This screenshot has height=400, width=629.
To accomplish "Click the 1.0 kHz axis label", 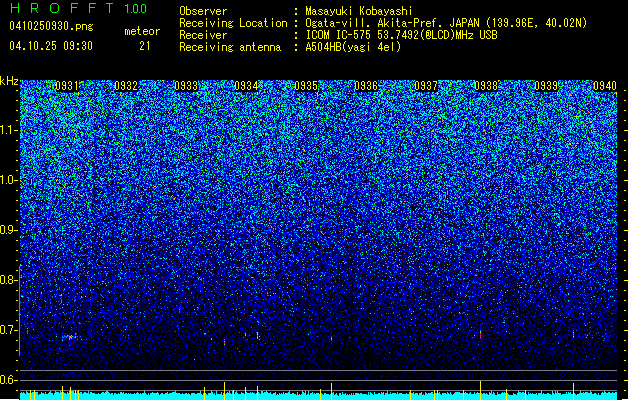I will tap(8, 180).
